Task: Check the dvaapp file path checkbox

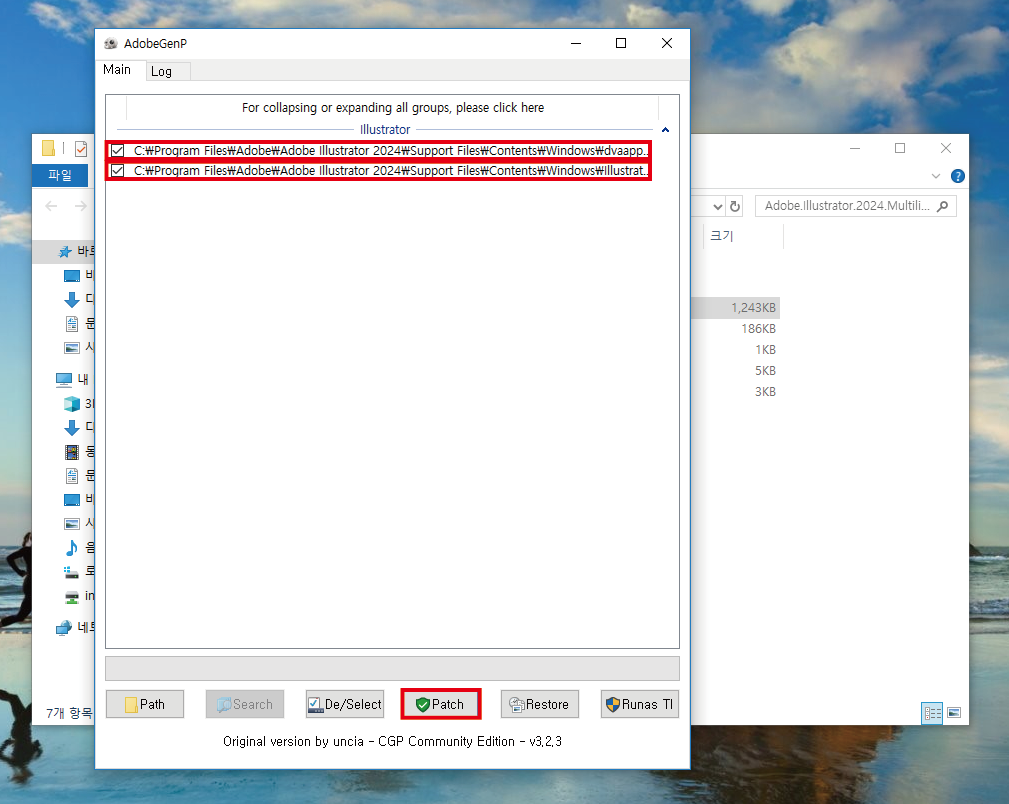Action: coord(118,151)
